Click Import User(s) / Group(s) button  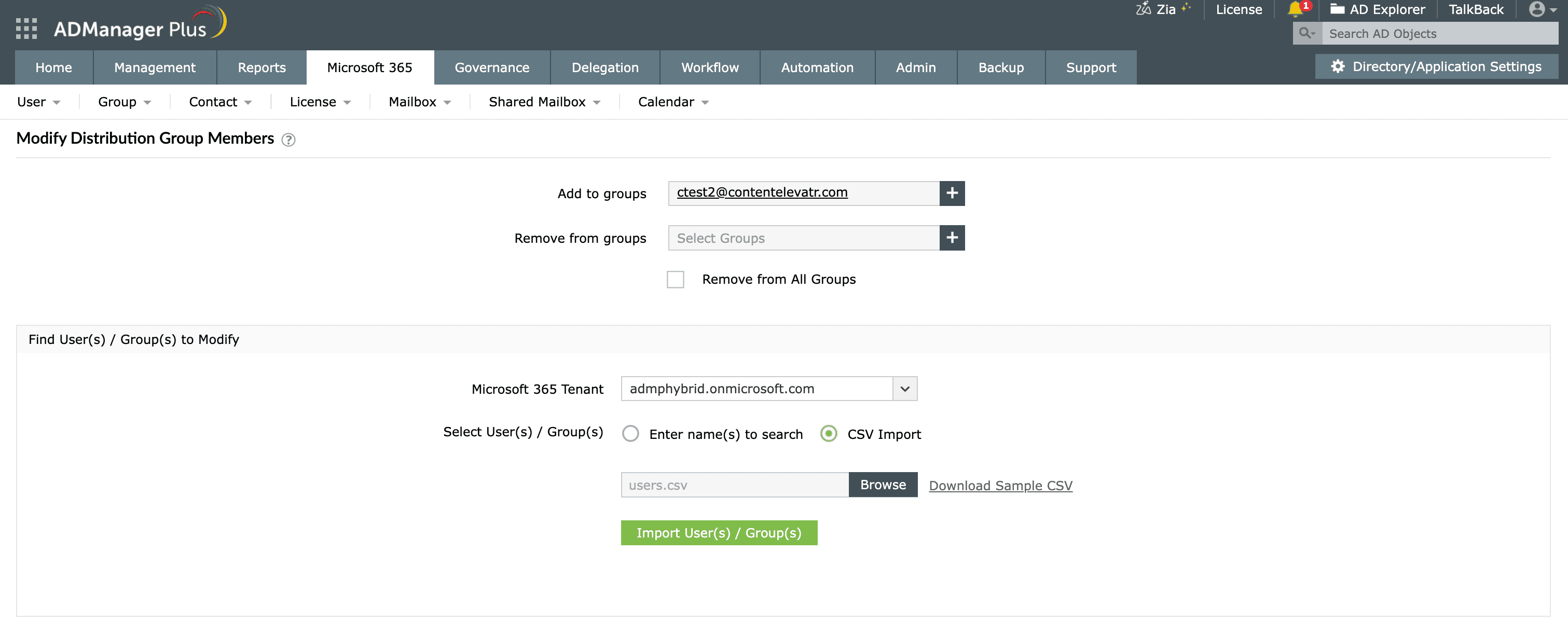pyautogui.click(x=719, y=532)
